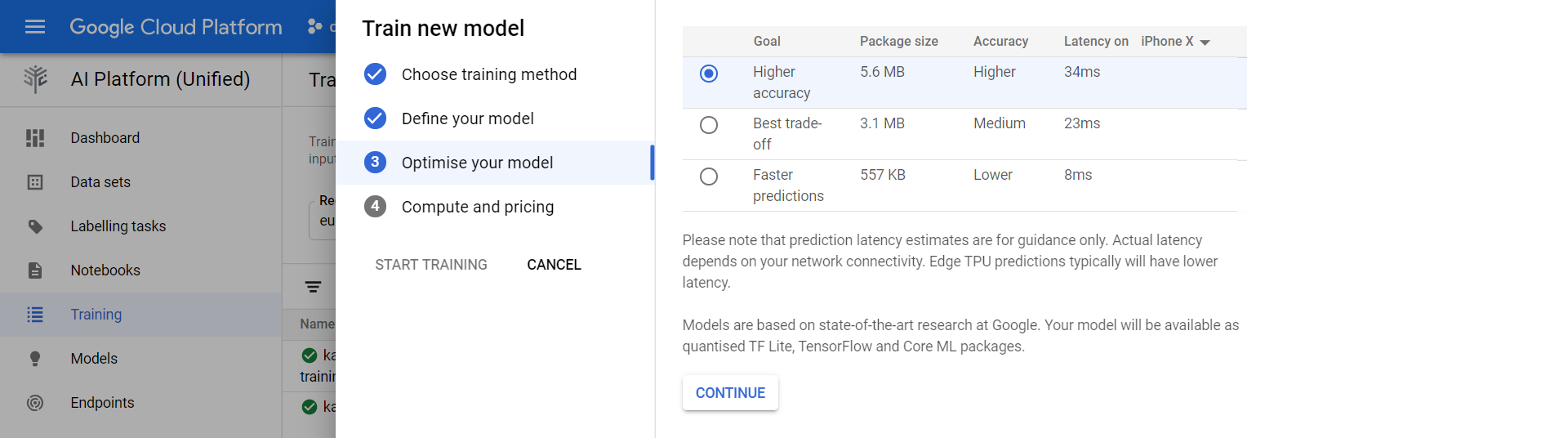Select the Best trade-off radio option
The image size is (1568, 438).
709,125
